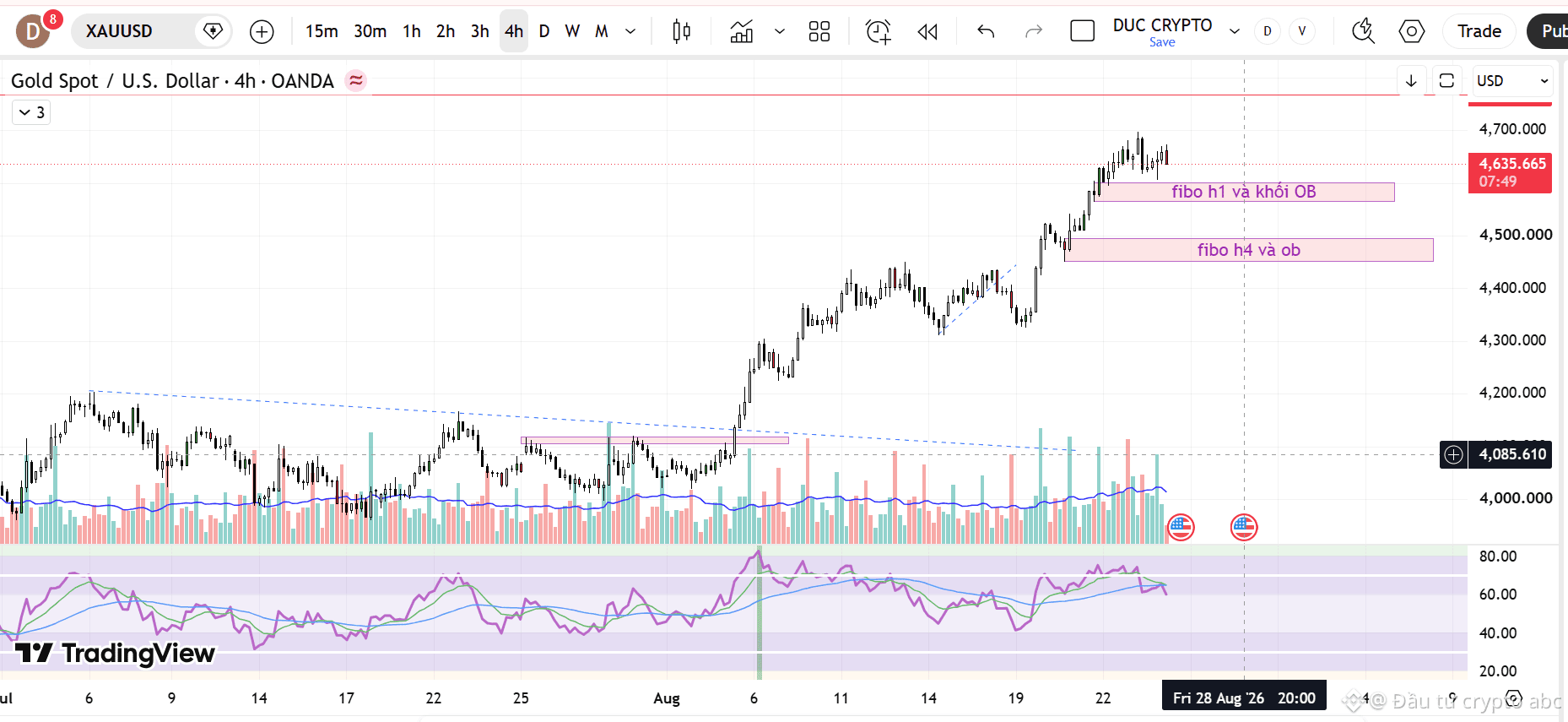The image size is (1568, 722).
Task: Click the first US flag economic event marker
Action: coord(1181,528)
